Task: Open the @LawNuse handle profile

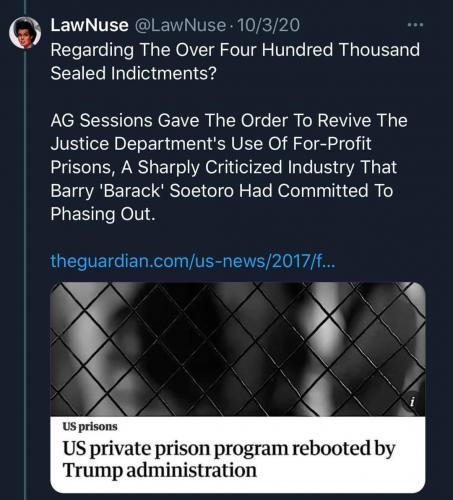Action: [x=180, y=25]
